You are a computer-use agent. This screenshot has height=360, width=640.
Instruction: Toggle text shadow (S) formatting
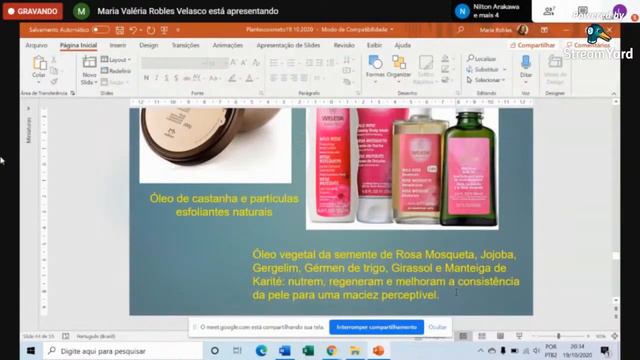click(176, 78)
